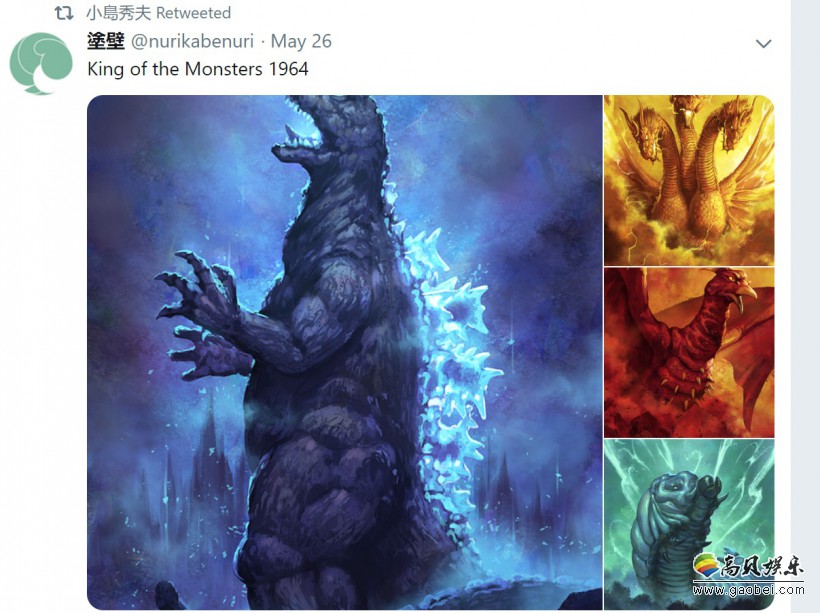
Task: Click the Retweeted label text
Action: pyautogui.click(x=193, y=13)
